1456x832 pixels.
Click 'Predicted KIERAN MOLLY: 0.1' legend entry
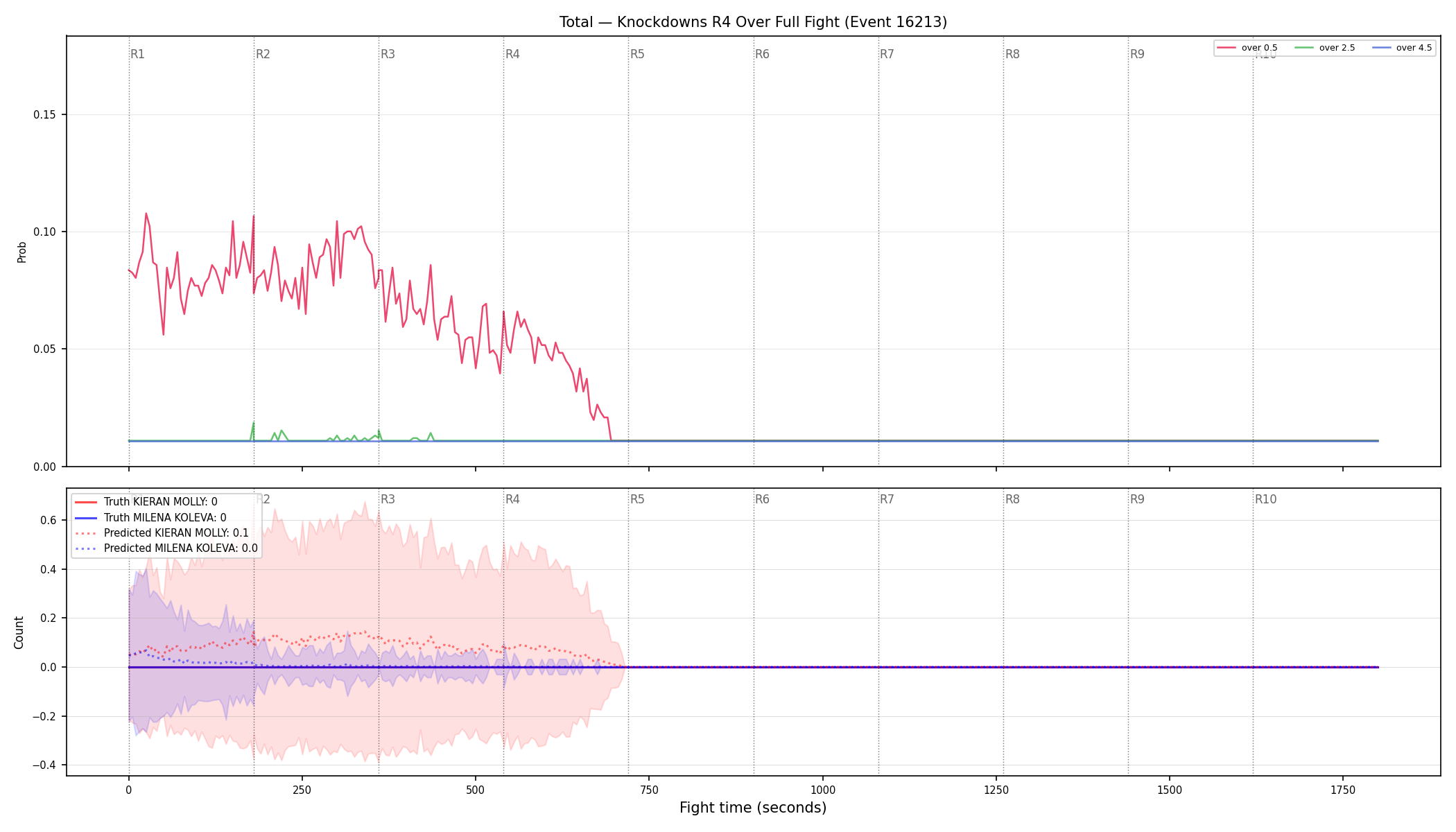tap(161, 533)
